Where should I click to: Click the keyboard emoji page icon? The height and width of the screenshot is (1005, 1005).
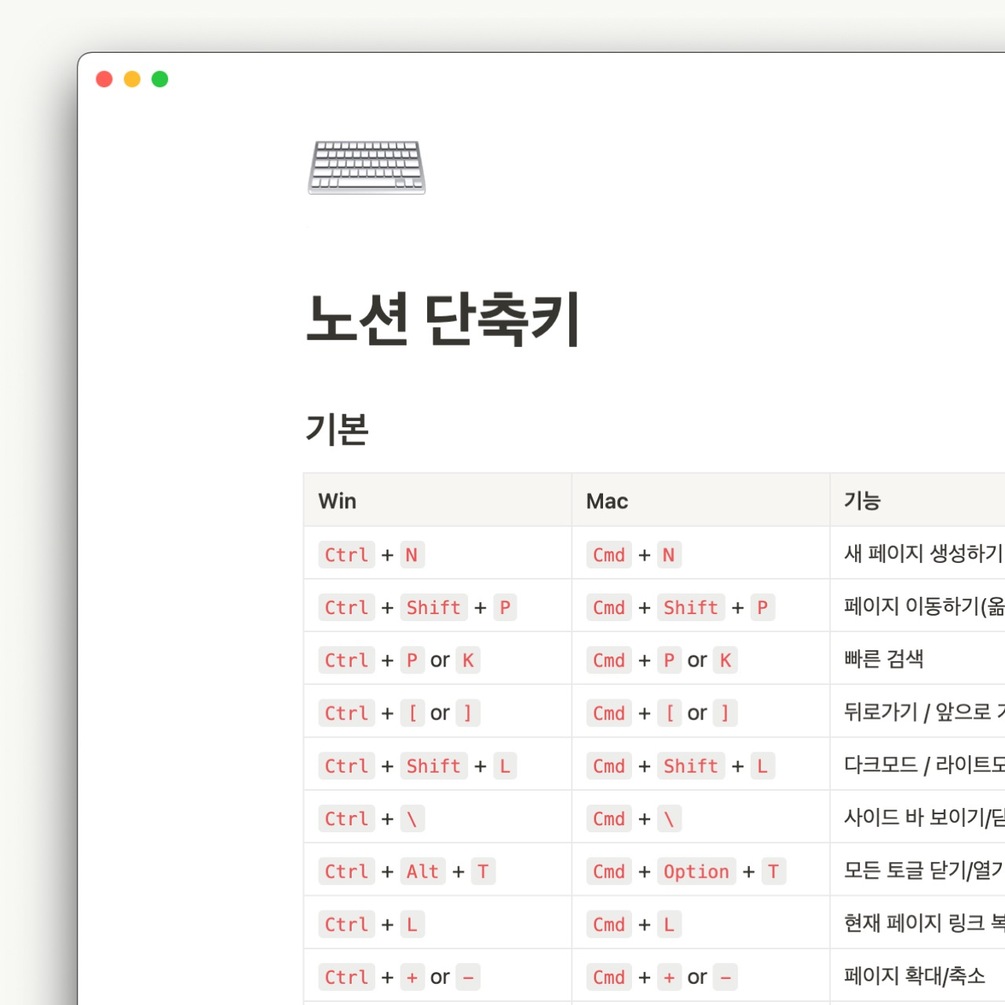click(367, 167)
